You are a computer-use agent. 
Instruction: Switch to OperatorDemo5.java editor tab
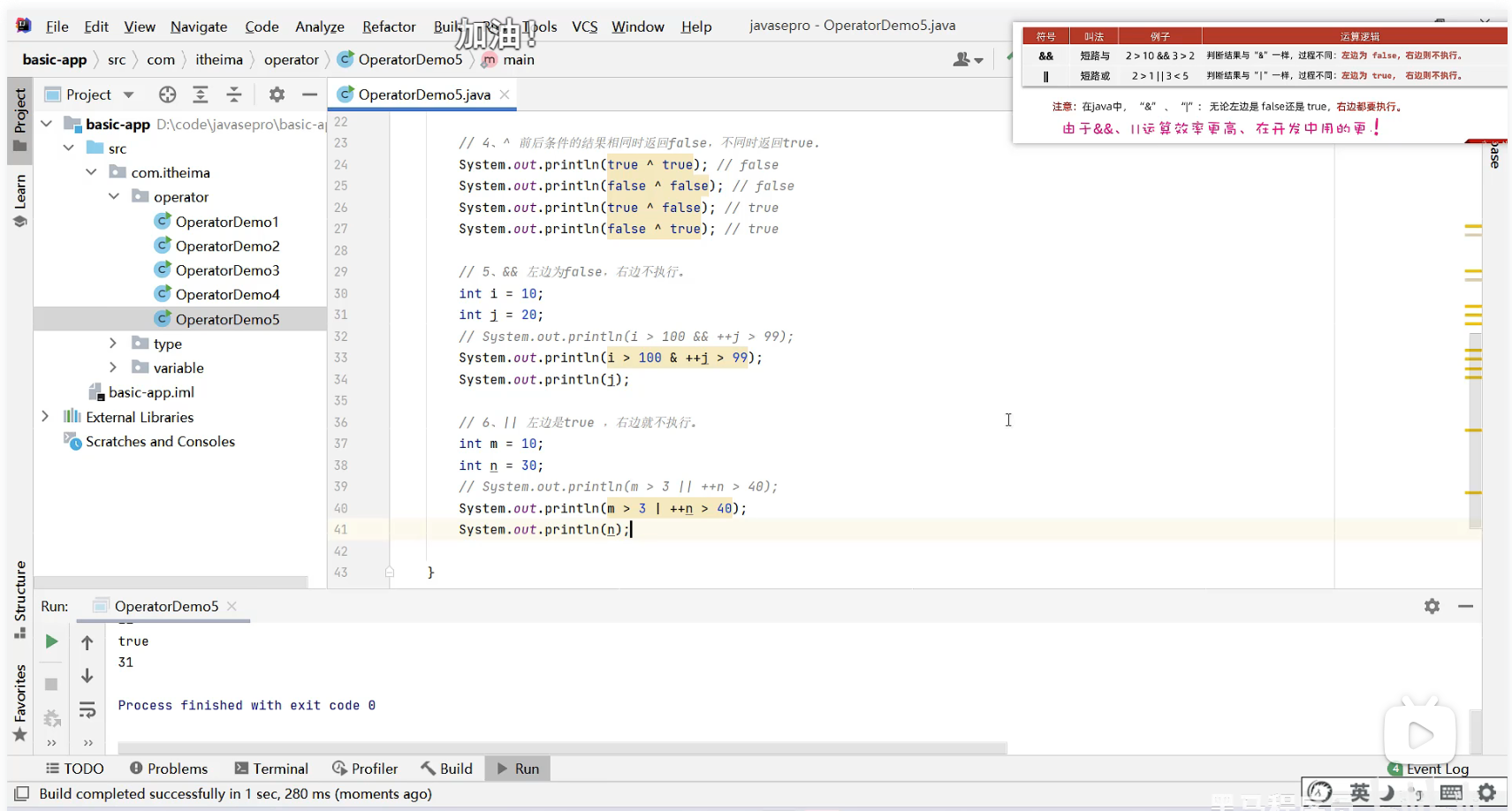tap(424, 95)
